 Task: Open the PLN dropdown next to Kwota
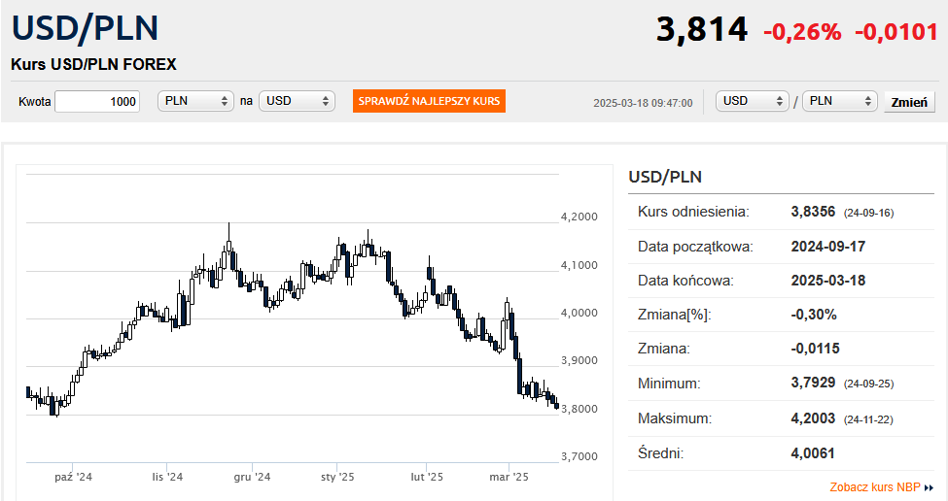tap(196, 101)
